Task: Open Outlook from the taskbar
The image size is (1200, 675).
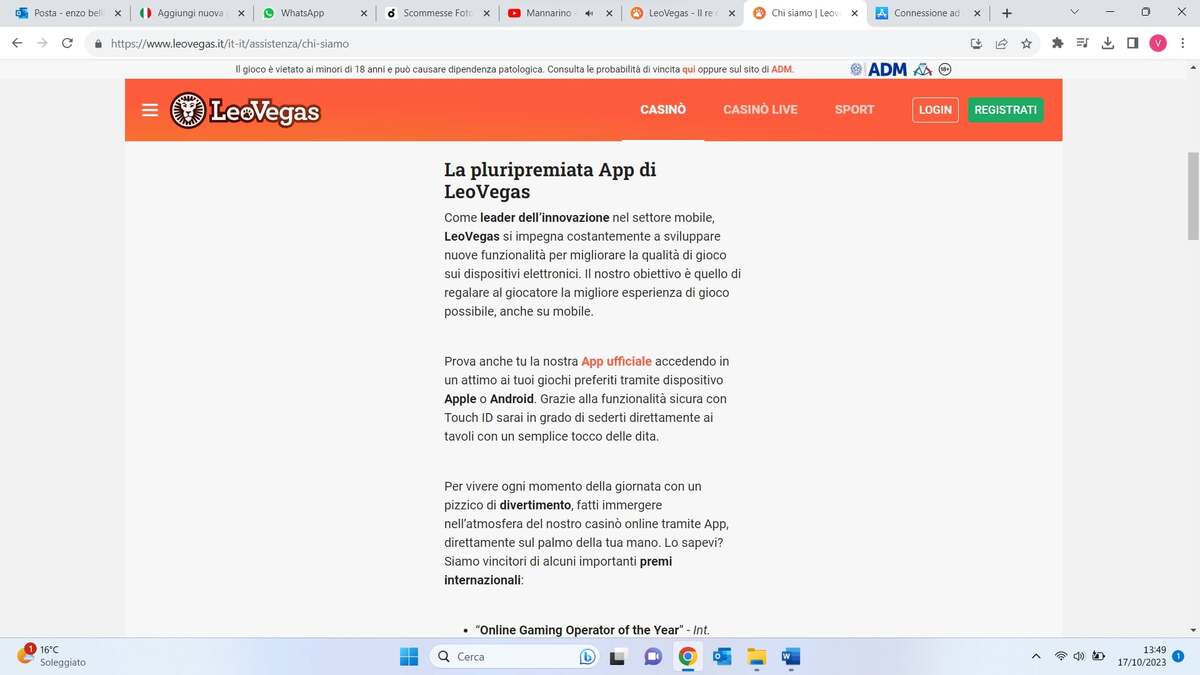Action: point(722,657)
